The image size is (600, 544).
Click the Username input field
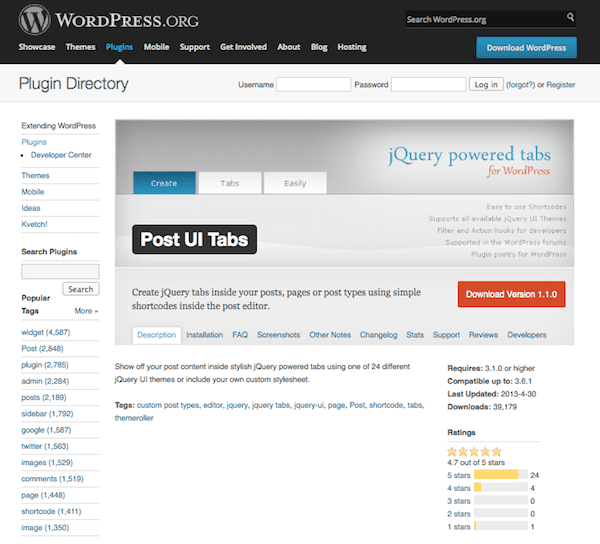pos(313,85)
